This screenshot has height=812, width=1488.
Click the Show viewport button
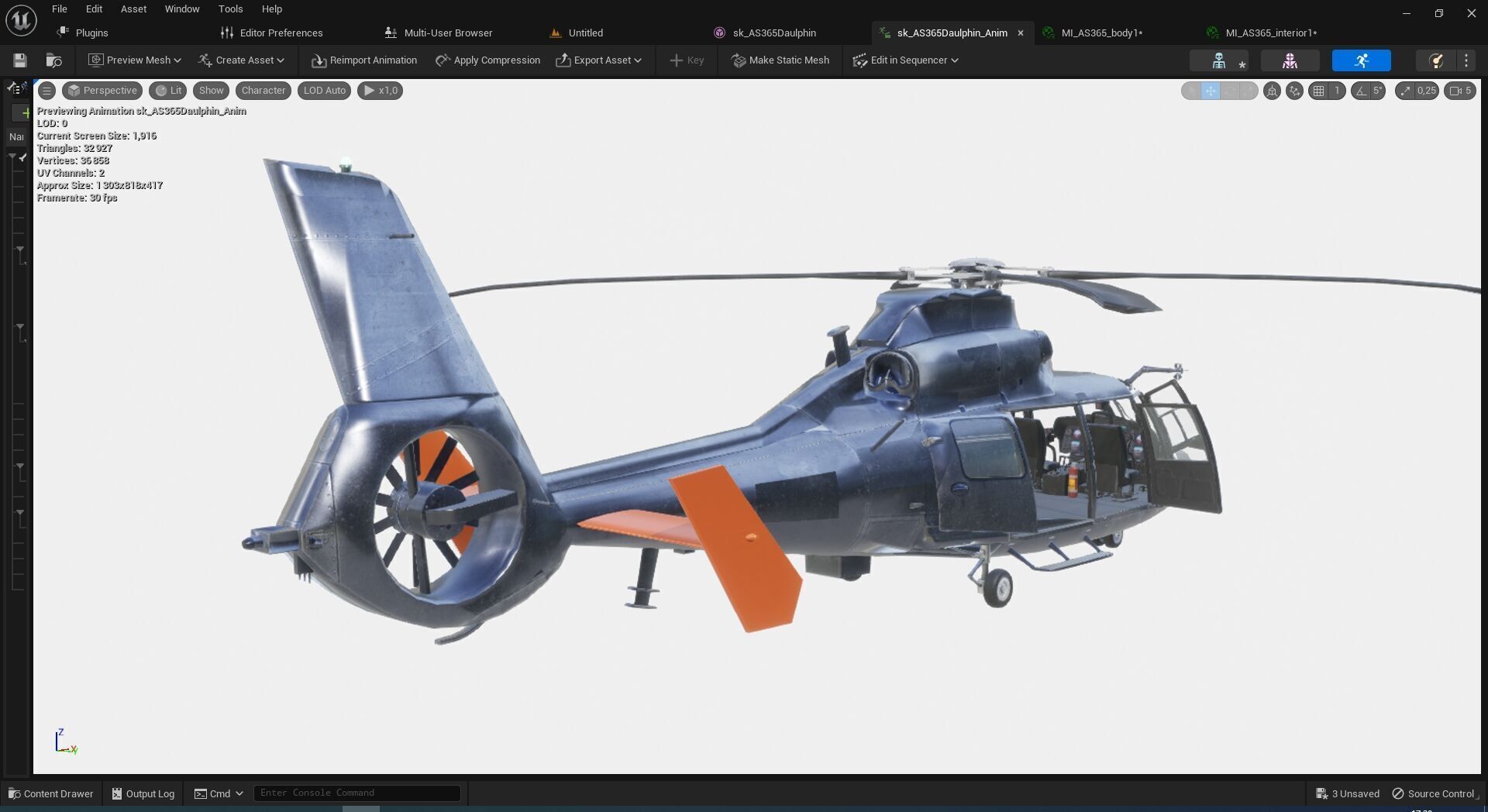point(211,91)
